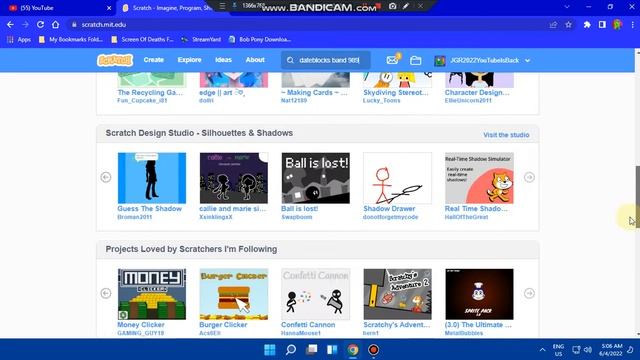640x360 pixels.
Task: Switch to the YouTube browser tab
Action: coord(59,8)
